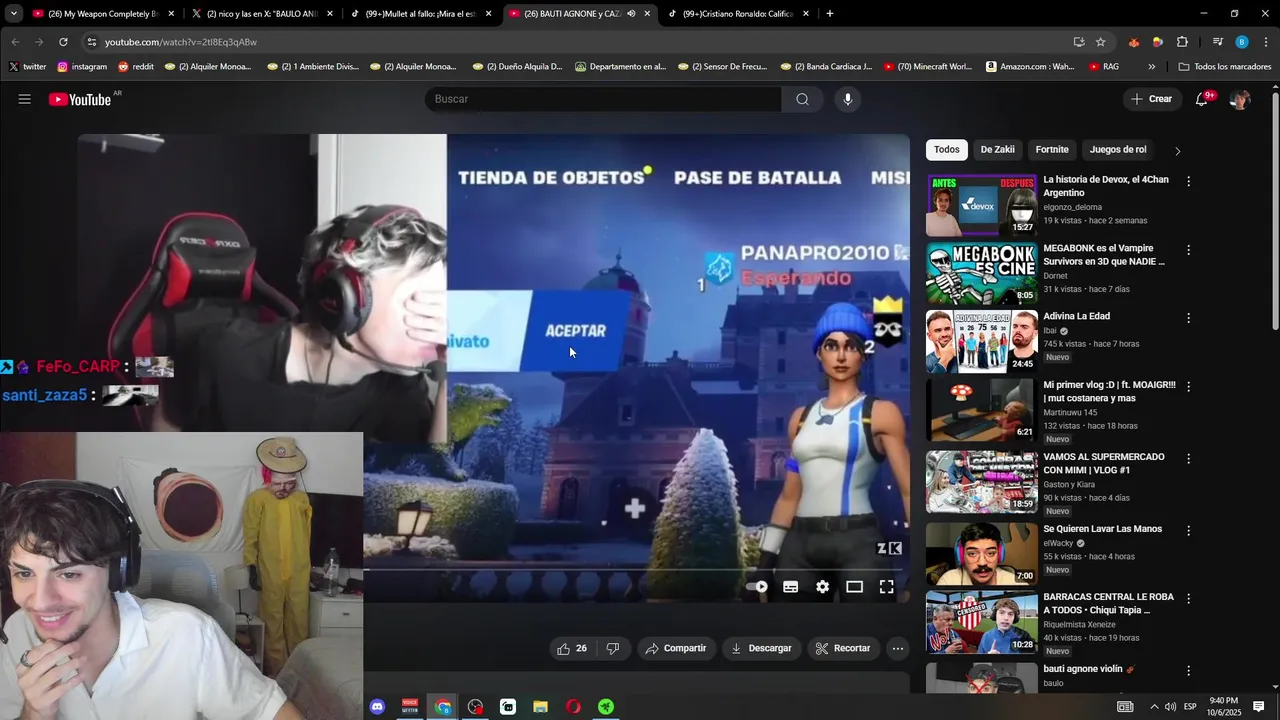
Task: Bookmark this page with star icon
Action: click(x=1100, y=42)
